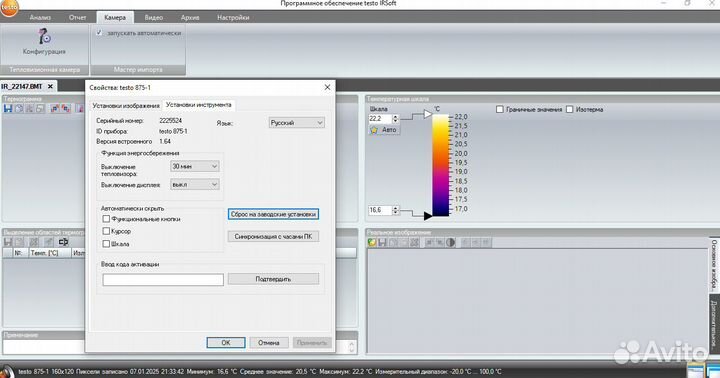Screen dimensions: 720x378
Task: Click the Подтвердить button
Action: [273, 279]
